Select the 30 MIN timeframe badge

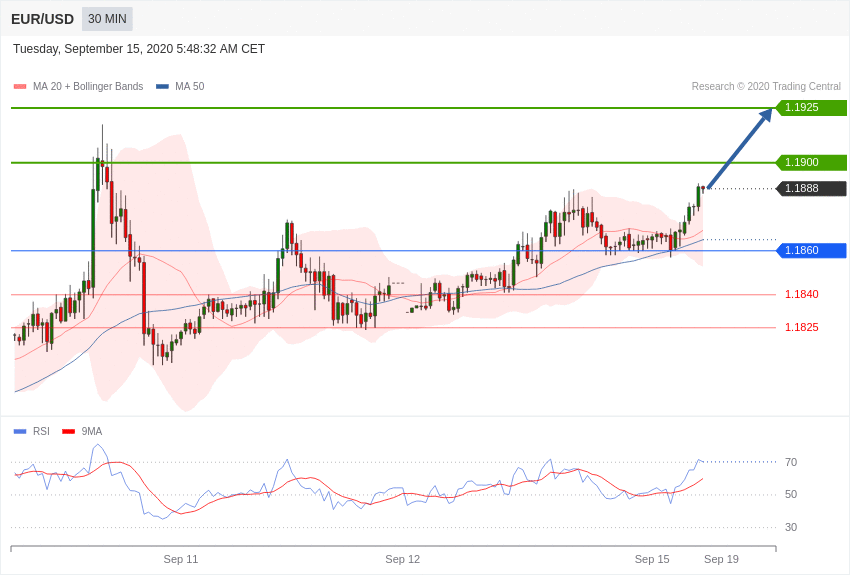[x=107, y=19]
